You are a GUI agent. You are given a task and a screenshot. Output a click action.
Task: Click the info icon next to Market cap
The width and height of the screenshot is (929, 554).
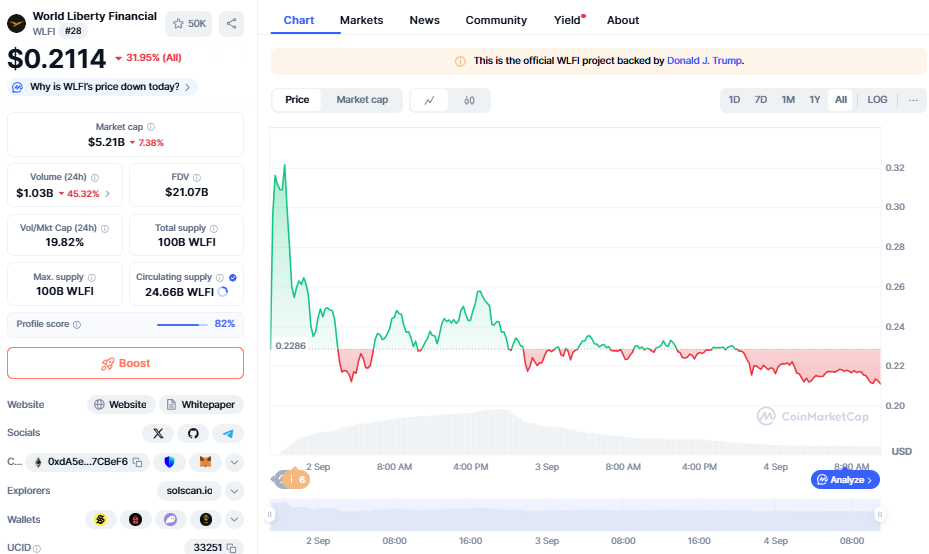151,127
